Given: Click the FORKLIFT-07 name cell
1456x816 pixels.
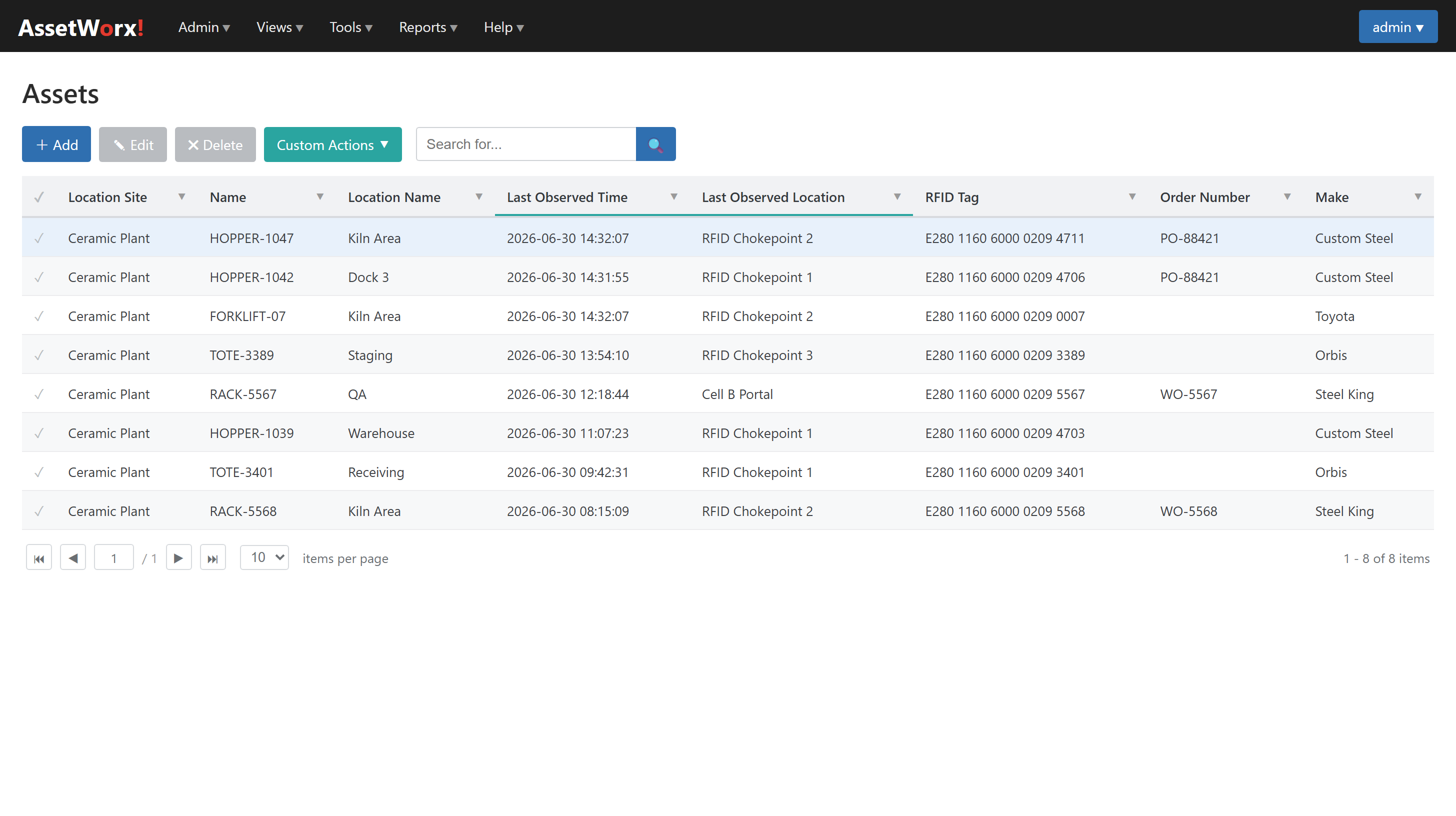Looking at the screenshot, I should point(247,316).
